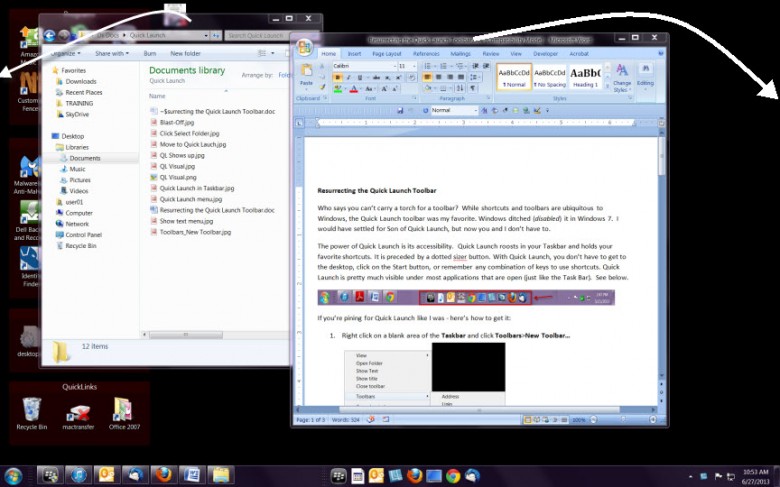Click the clock in the system tray
This screenshot has width=780, height=487.
(756, 477)
